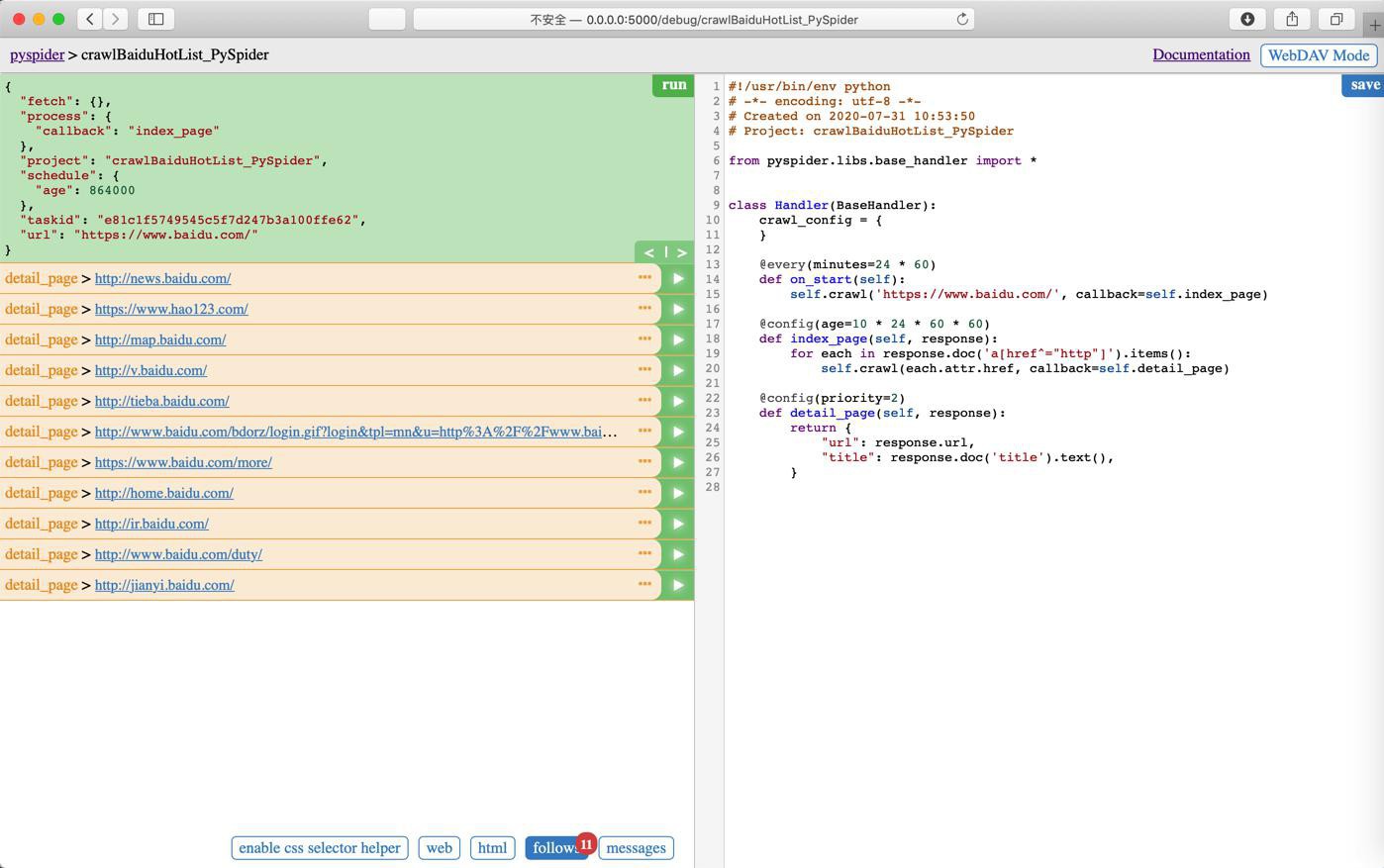Image resolution: width=1384 pixels, height=868 pixels.
Task: Click line number 28 in editor
Action: pos(713,487)
